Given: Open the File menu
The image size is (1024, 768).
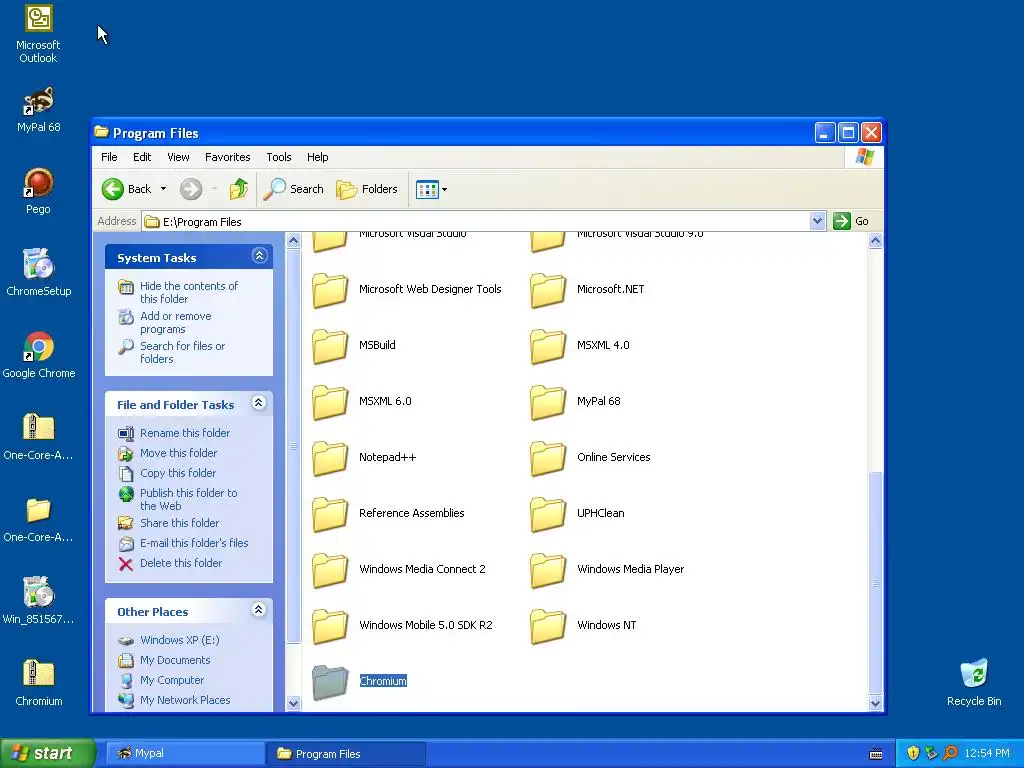Looking at the screenshot, I should pyautogui.click(x=109, y=157).
